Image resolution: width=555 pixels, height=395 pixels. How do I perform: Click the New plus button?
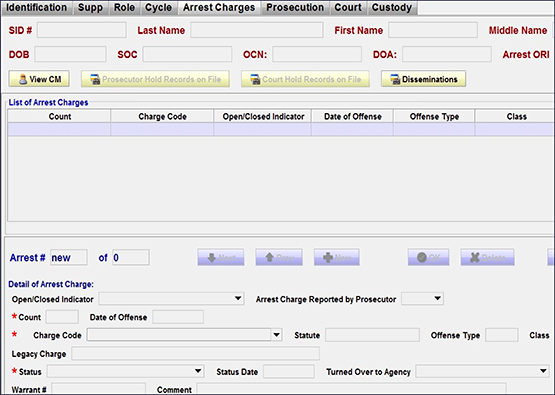click(337, 257)
